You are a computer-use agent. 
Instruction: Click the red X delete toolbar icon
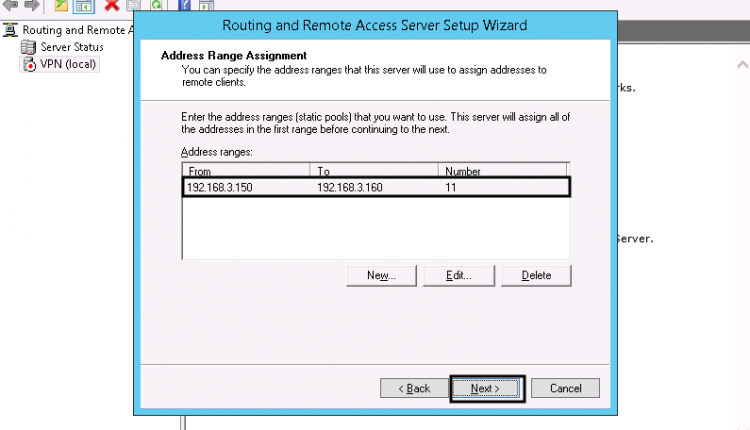[x=112, y=5]
